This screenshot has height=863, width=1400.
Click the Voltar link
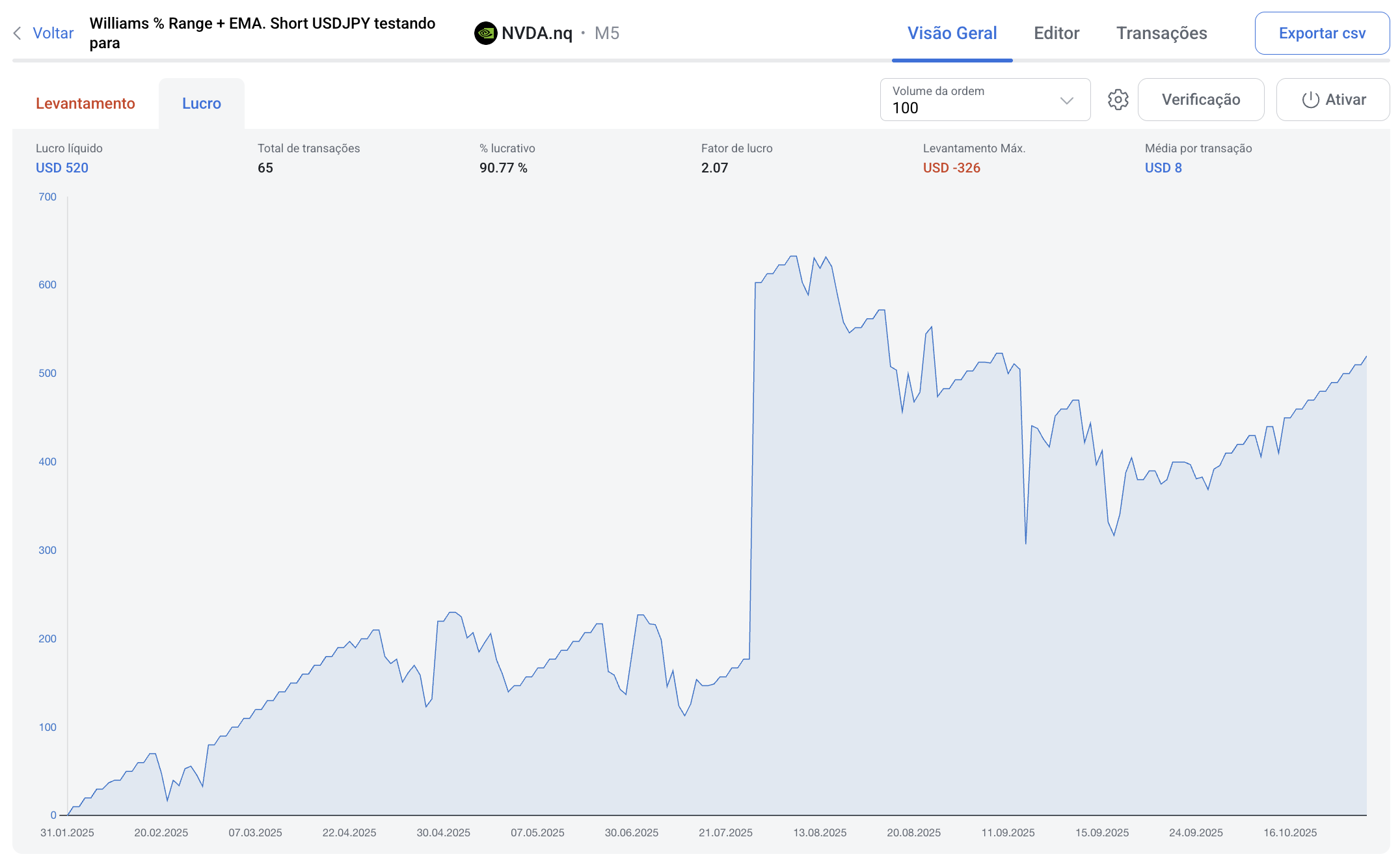(x=53, y=33)
